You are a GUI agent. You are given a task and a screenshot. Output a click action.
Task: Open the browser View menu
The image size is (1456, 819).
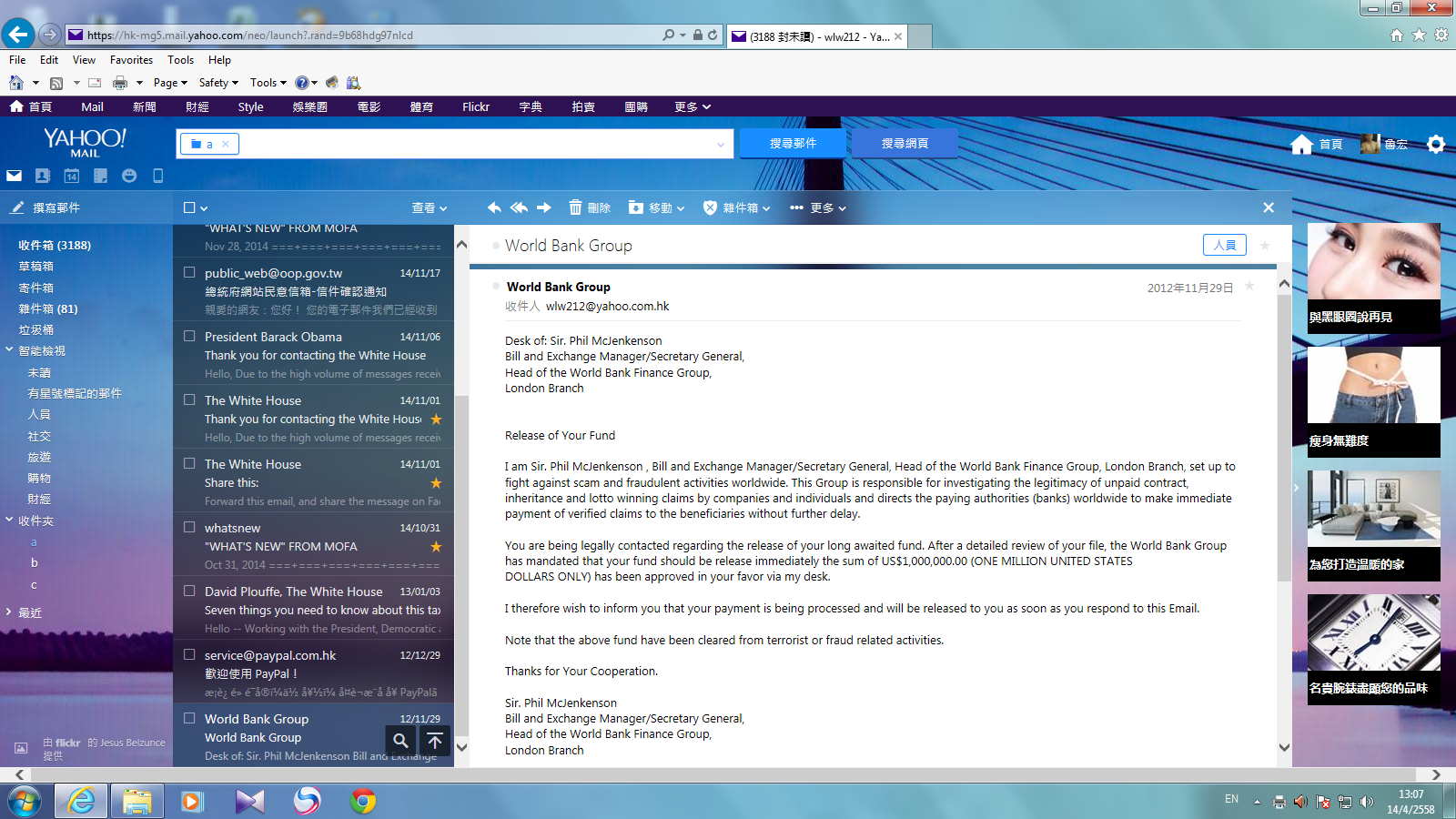click(x=84, y=60)
